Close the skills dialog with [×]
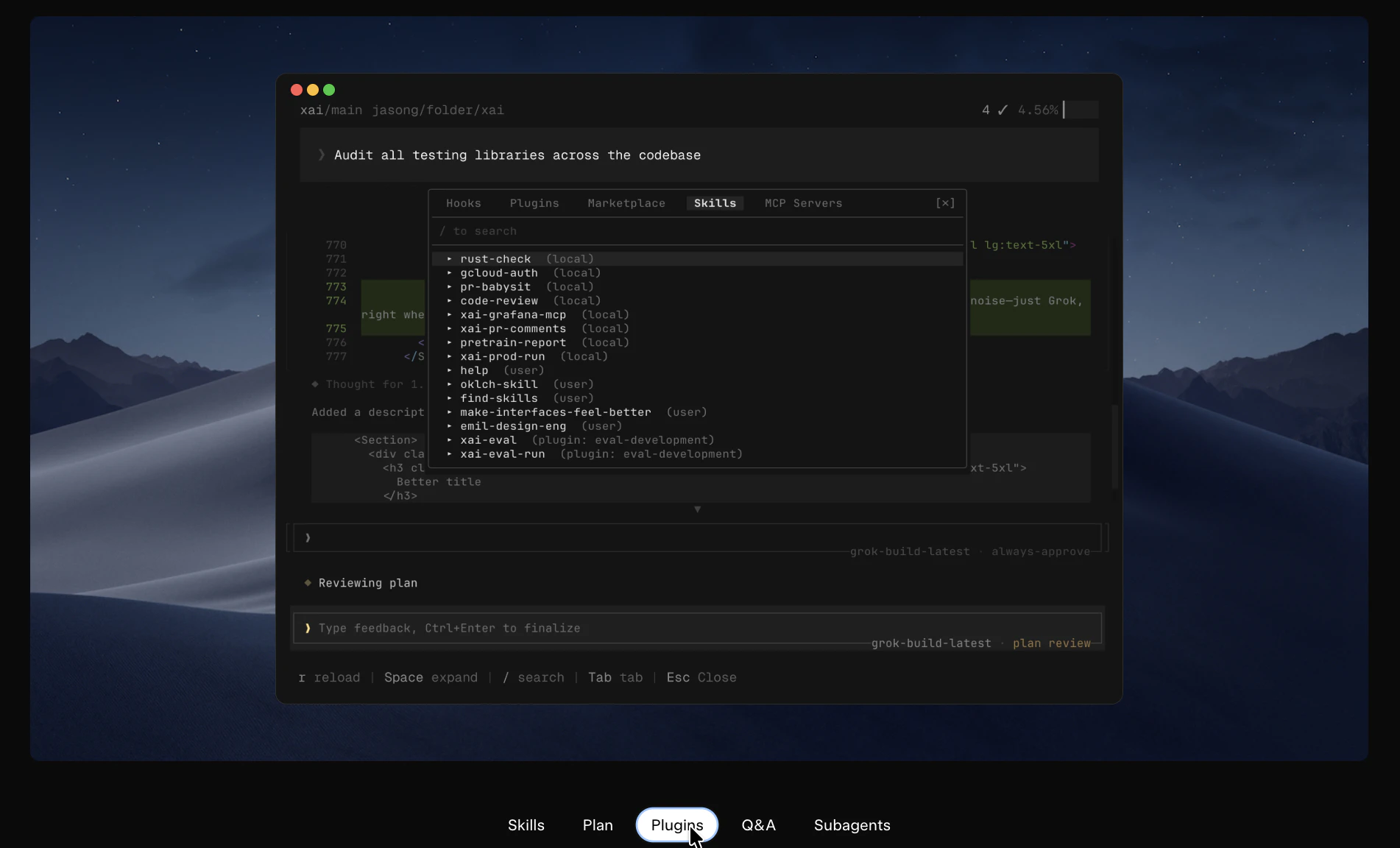Viewport: 1400px width, 848px height. tap(945, 203)
